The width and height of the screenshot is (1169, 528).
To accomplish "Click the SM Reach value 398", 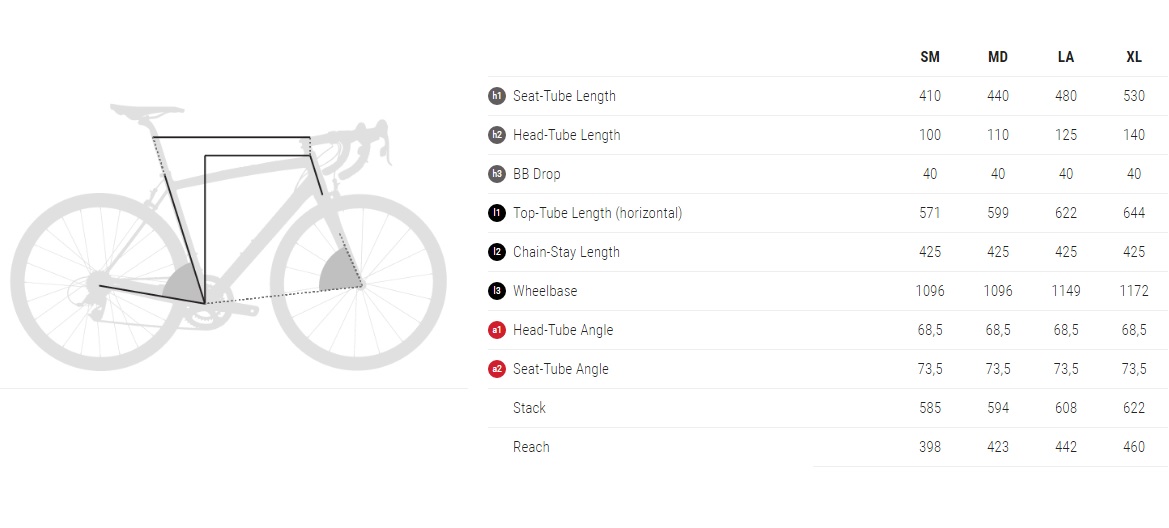I will pyautogui.click(x=930, y=447).
